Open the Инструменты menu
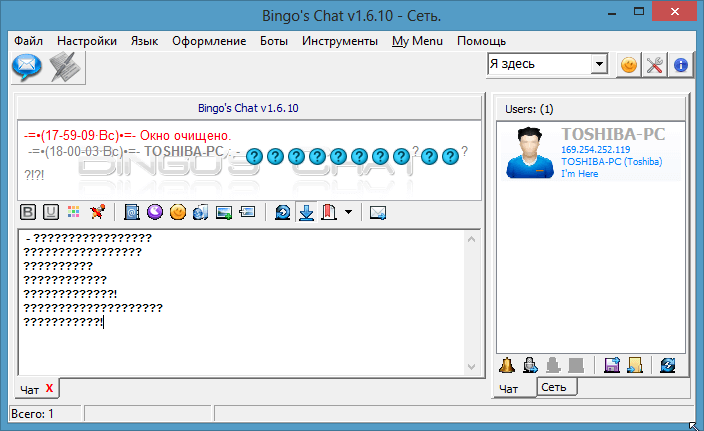Screen dimensions: 704x431 point(339,41)
